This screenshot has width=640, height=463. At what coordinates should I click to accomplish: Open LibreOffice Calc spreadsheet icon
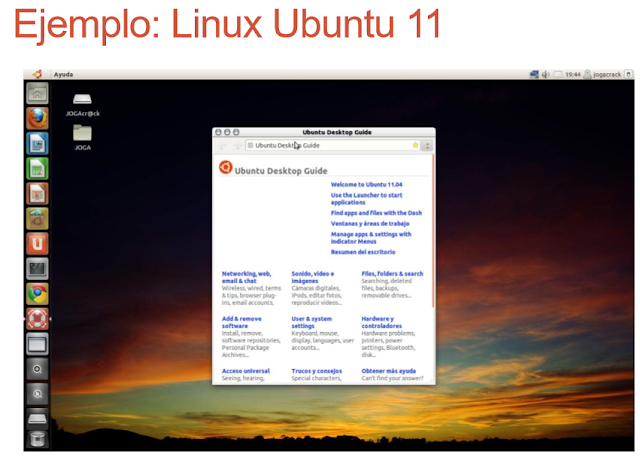tap(38, 169)
